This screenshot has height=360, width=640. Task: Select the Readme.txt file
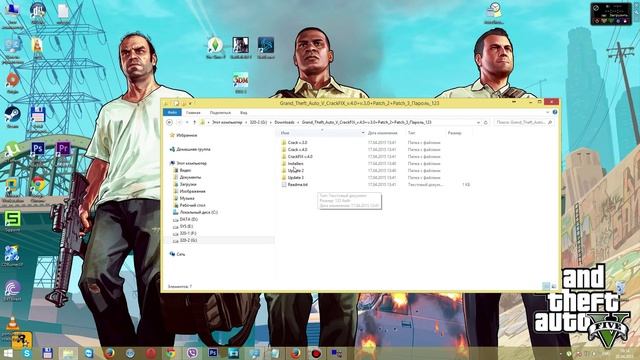pyautogui.click(x=297, y=184)
